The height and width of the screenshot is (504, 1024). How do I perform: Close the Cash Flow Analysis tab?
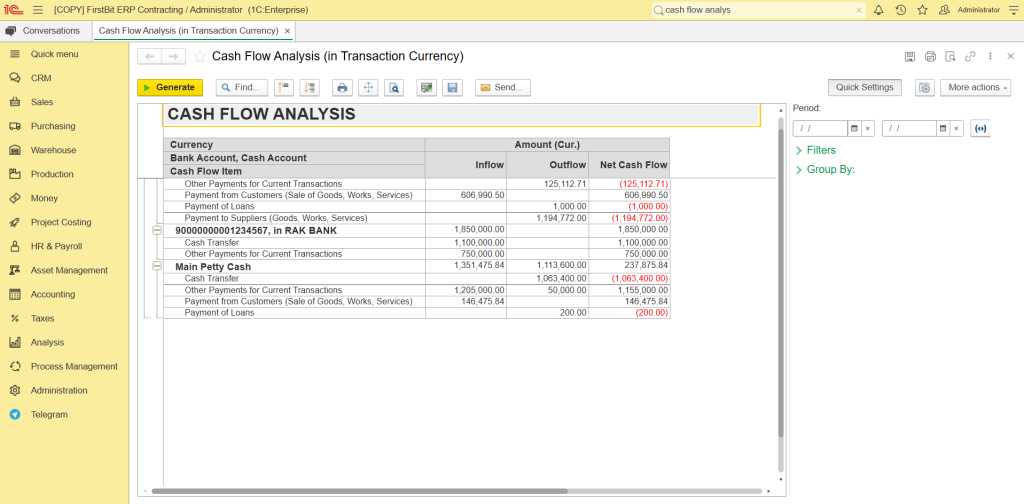(287, 31)
